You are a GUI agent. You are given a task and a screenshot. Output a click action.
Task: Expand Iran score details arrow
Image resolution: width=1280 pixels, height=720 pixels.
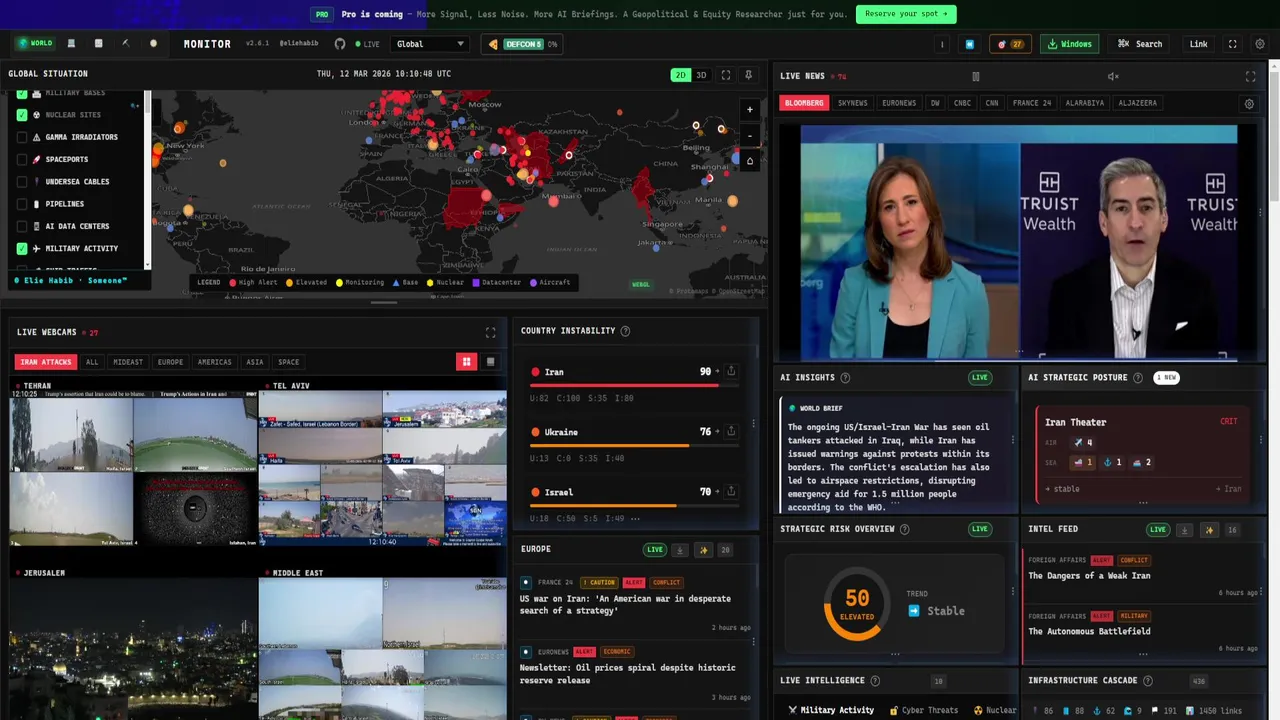pos(717,371)
